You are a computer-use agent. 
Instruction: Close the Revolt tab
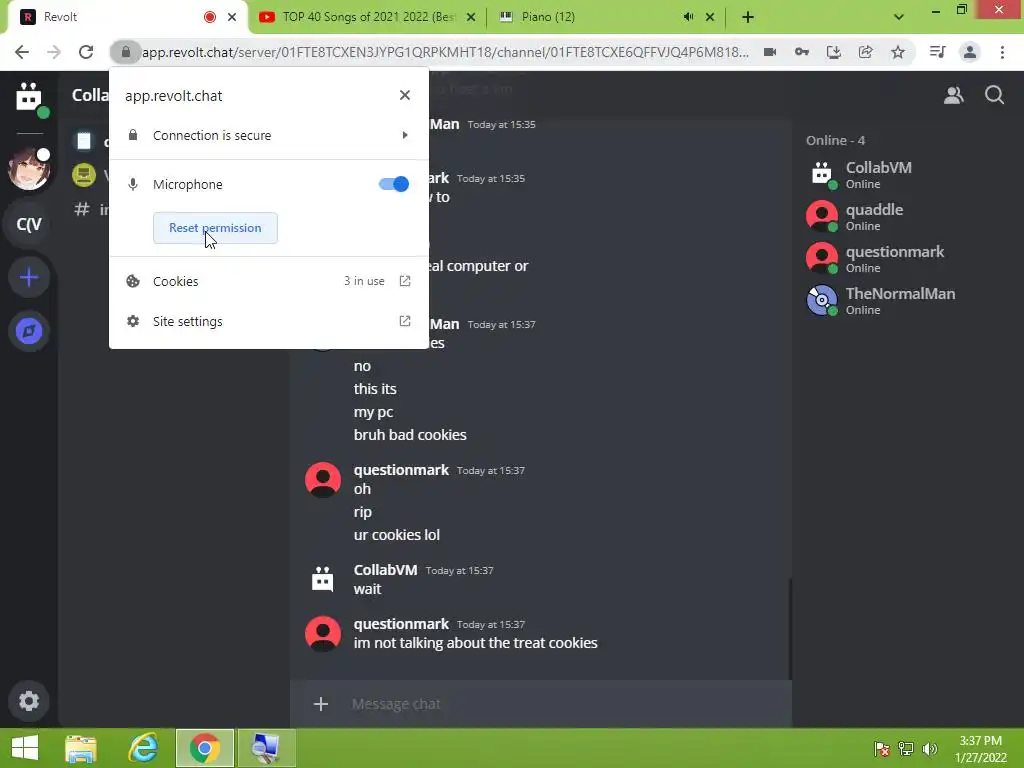click(232, 17)
